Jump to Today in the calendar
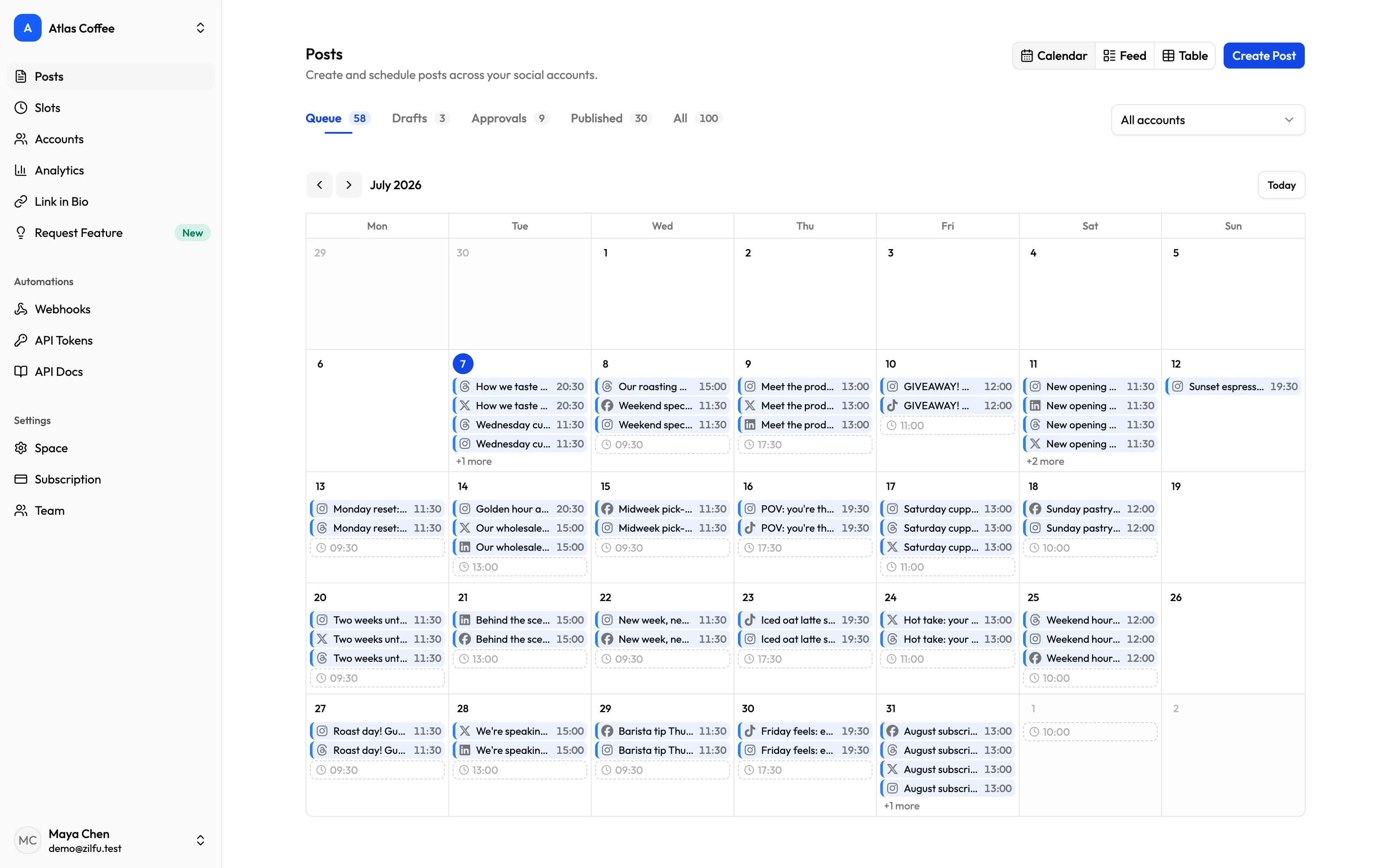Screen dimensions: 1389x868 coord(1281,185)
